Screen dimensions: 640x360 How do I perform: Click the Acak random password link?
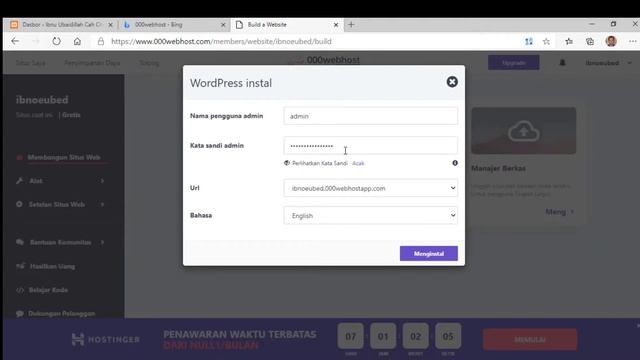pyautogui.click(x=358, y=163)
